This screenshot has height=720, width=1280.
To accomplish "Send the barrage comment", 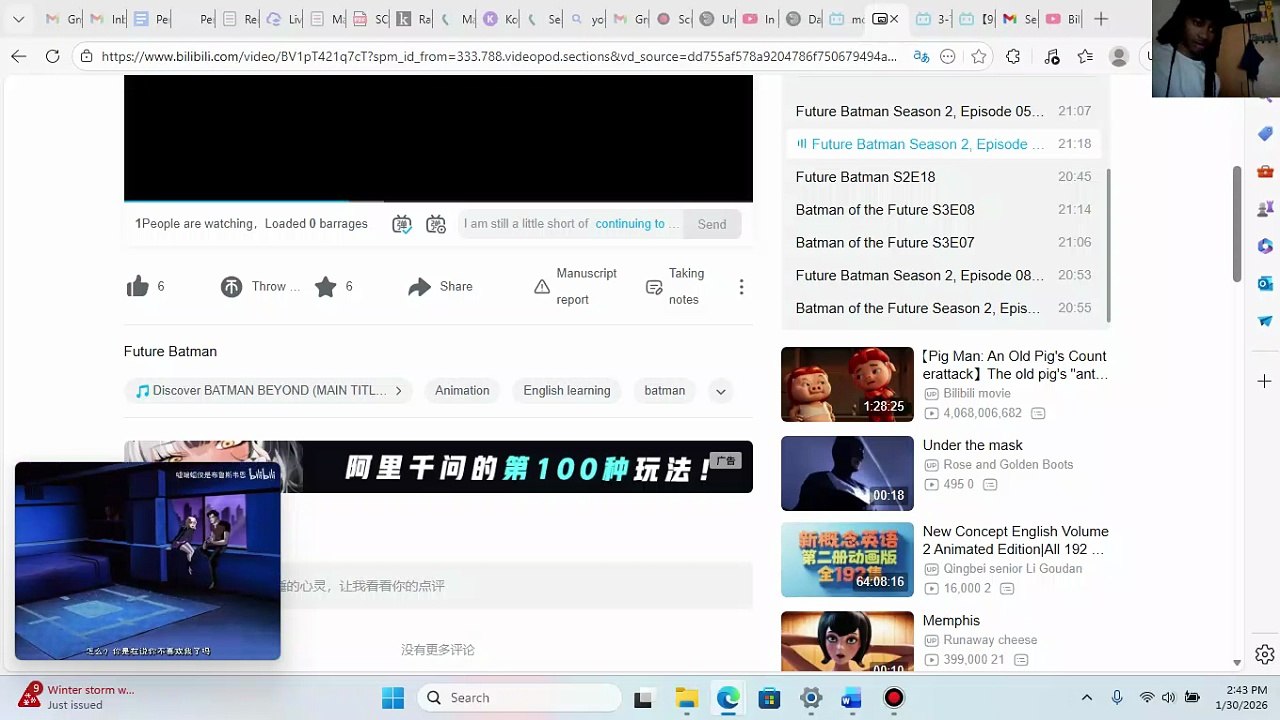I will click(712, 224).
